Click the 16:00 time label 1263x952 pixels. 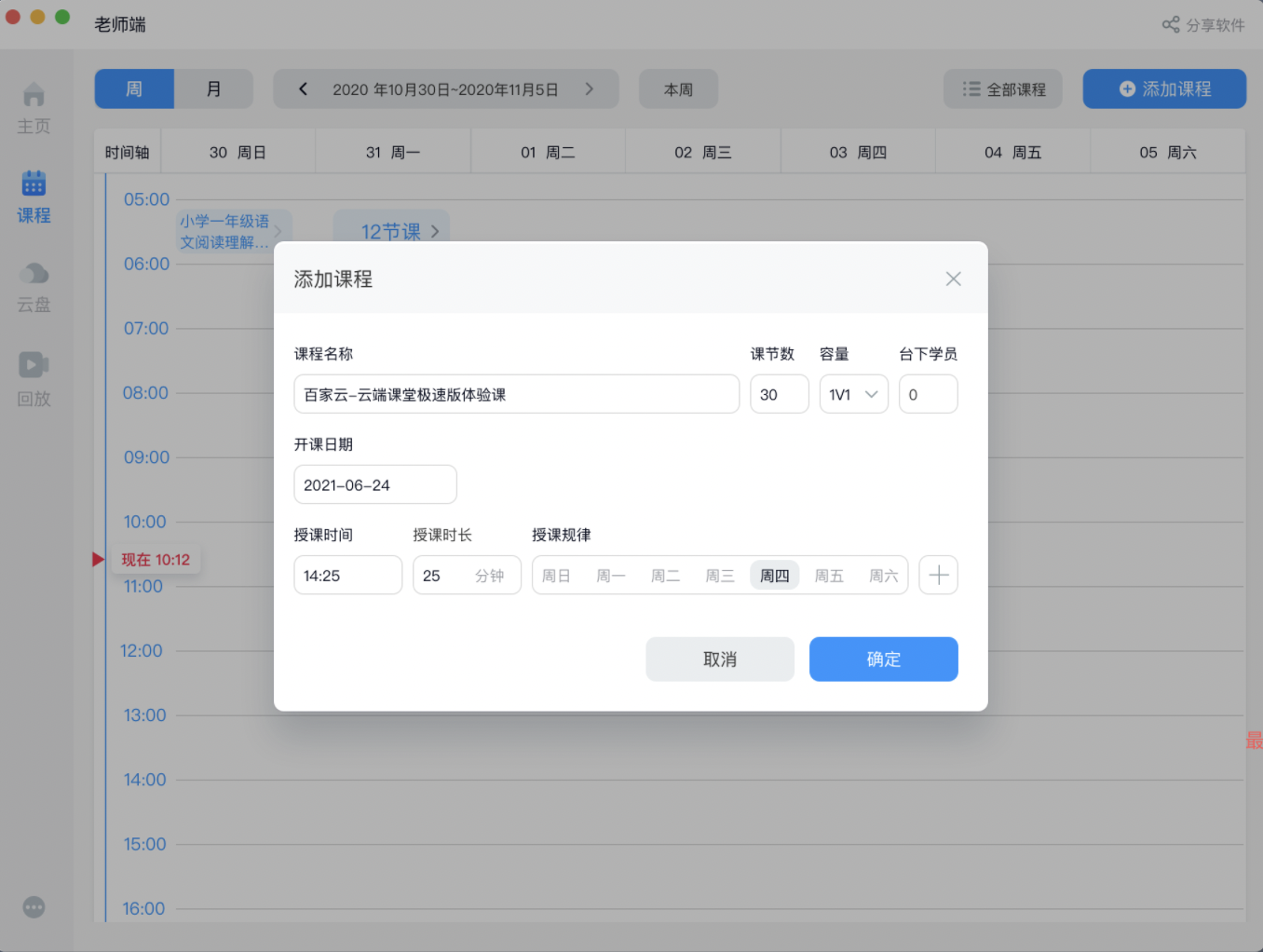[143, 908]
